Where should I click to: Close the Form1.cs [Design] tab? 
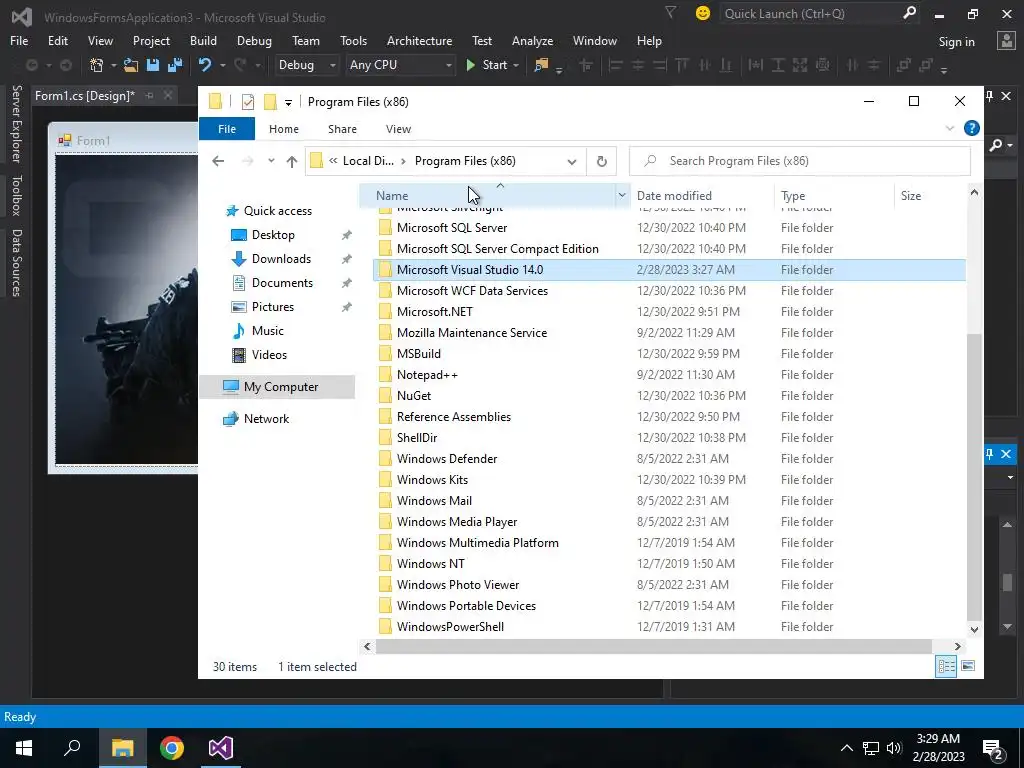(168, 95)
